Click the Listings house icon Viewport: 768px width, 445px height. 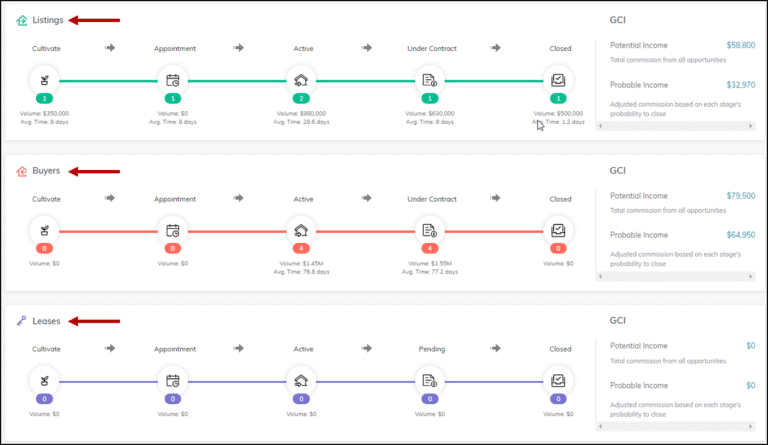pos(22,20)
